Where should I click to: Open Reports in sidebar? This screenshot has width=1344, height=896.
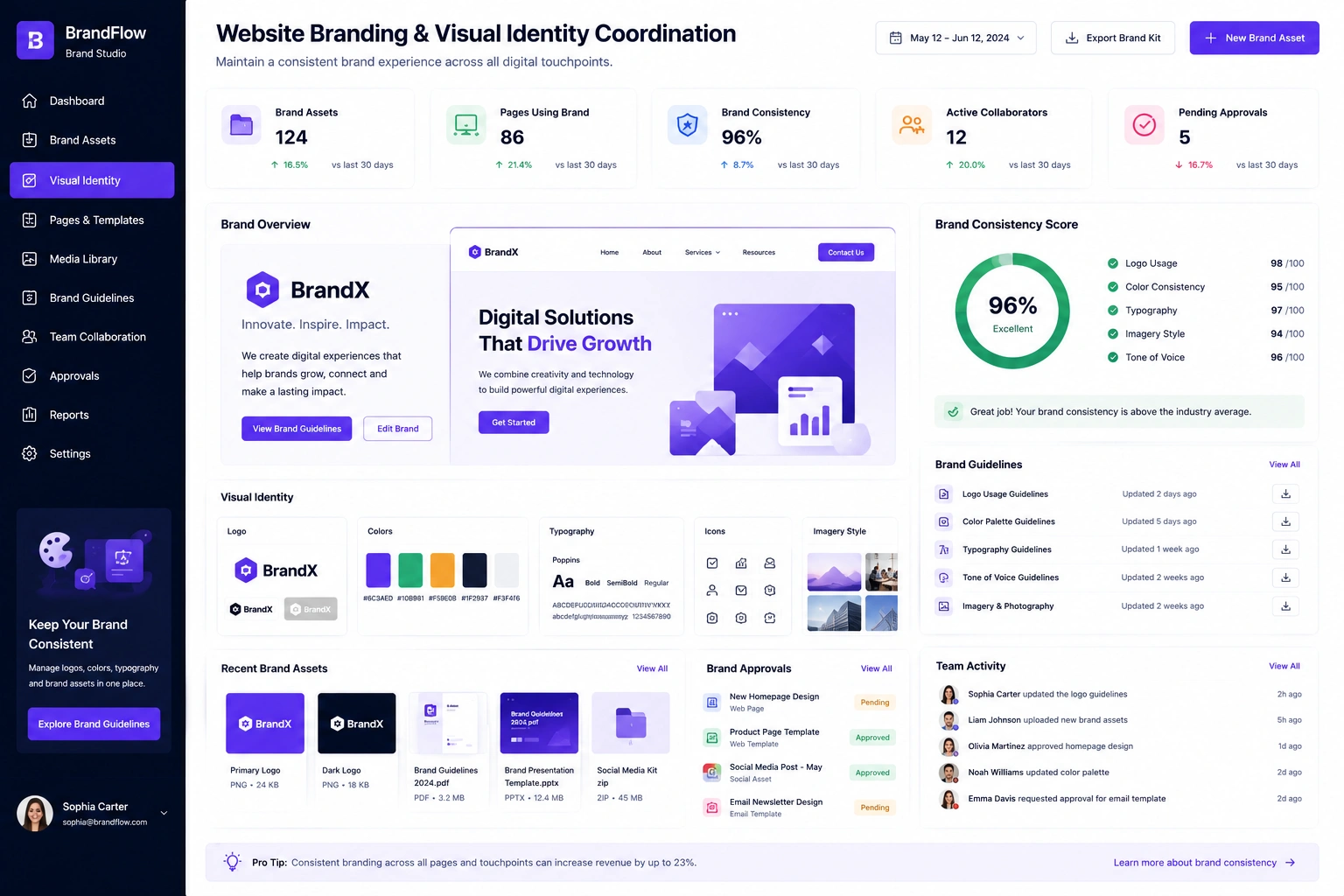[92, 415]
